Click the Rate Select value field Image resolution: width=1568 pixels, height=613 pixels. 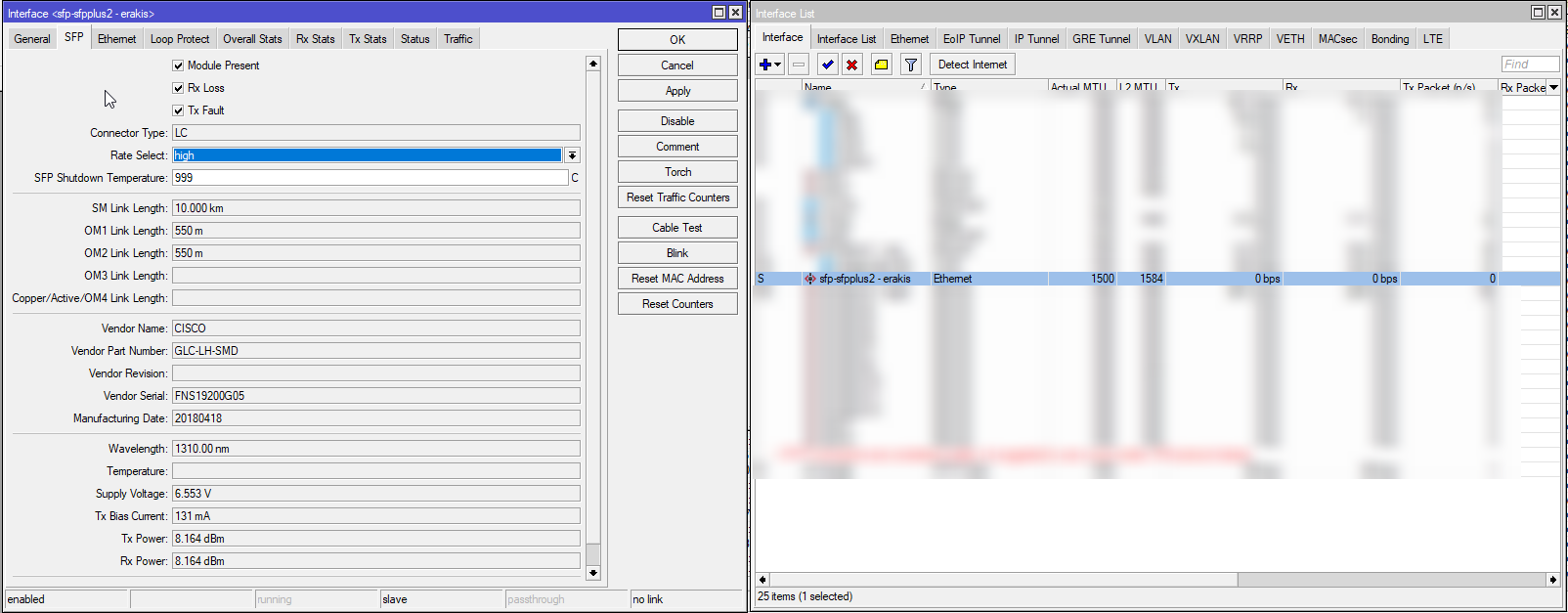pos(368,155)
